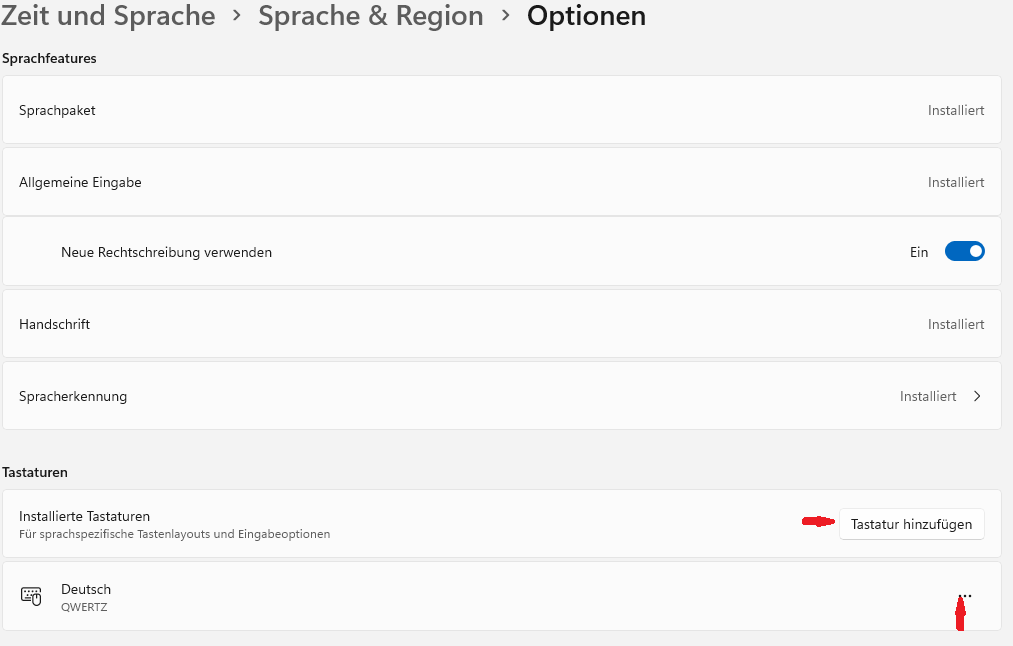Click breadcrumb arrow after Zeit und Sprache
This screenshot has height=646, width=1013.
[x=236, y=16]
